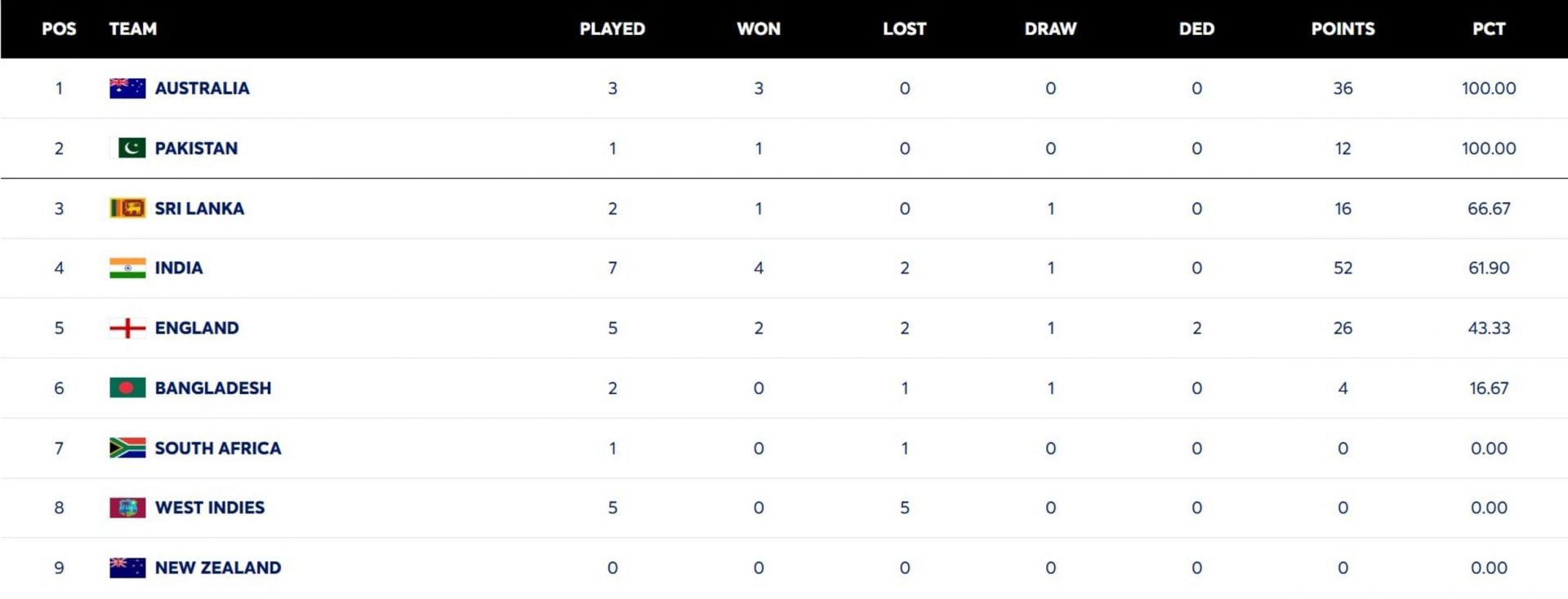The image size is (1568, 599).
Task: Select the NEW ZEALAND team name
Action: point(217,568)
